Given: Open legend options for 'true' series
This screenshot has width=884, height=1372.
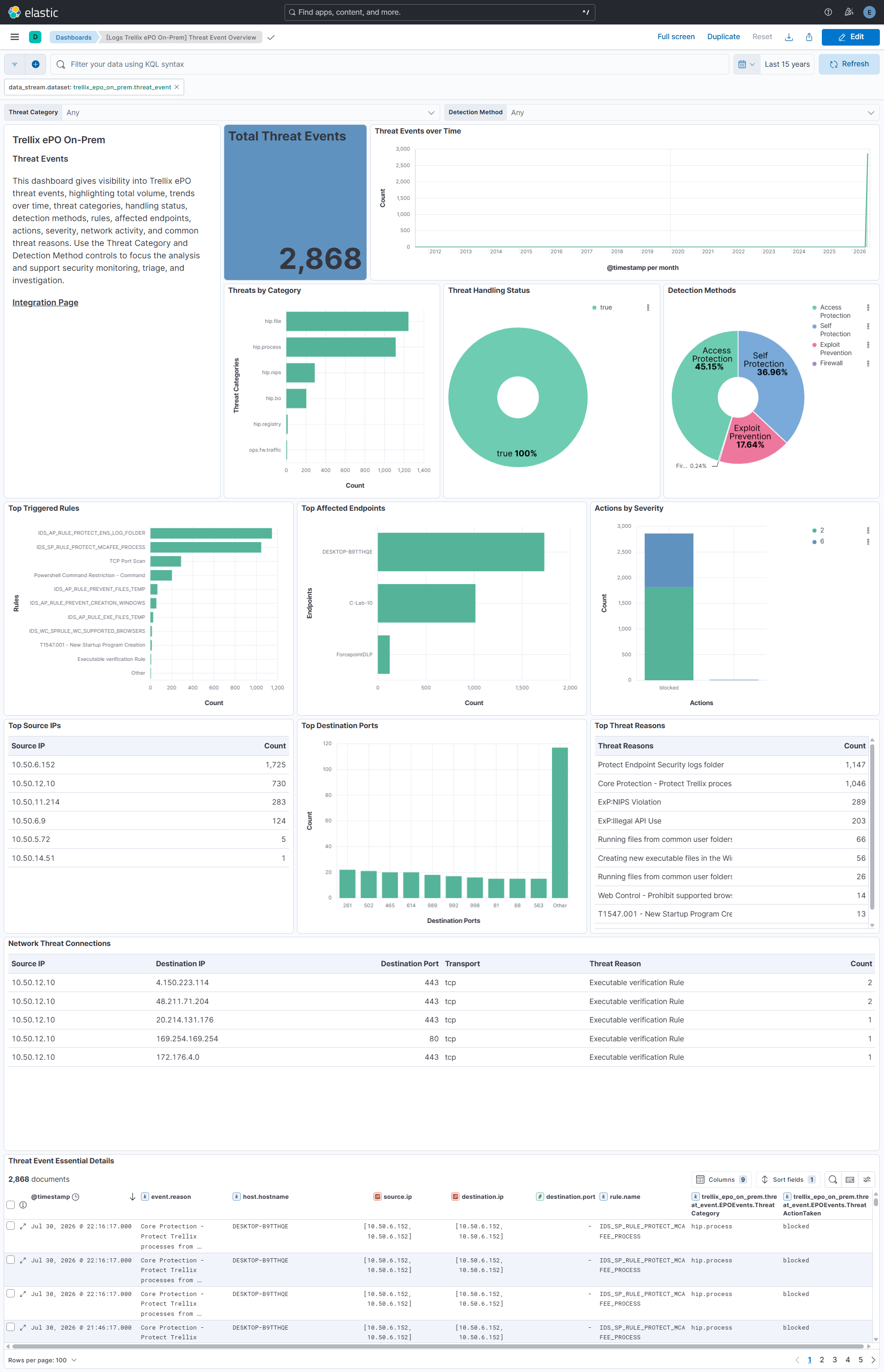Looking at the screenshot, I should tap(648, 308).
